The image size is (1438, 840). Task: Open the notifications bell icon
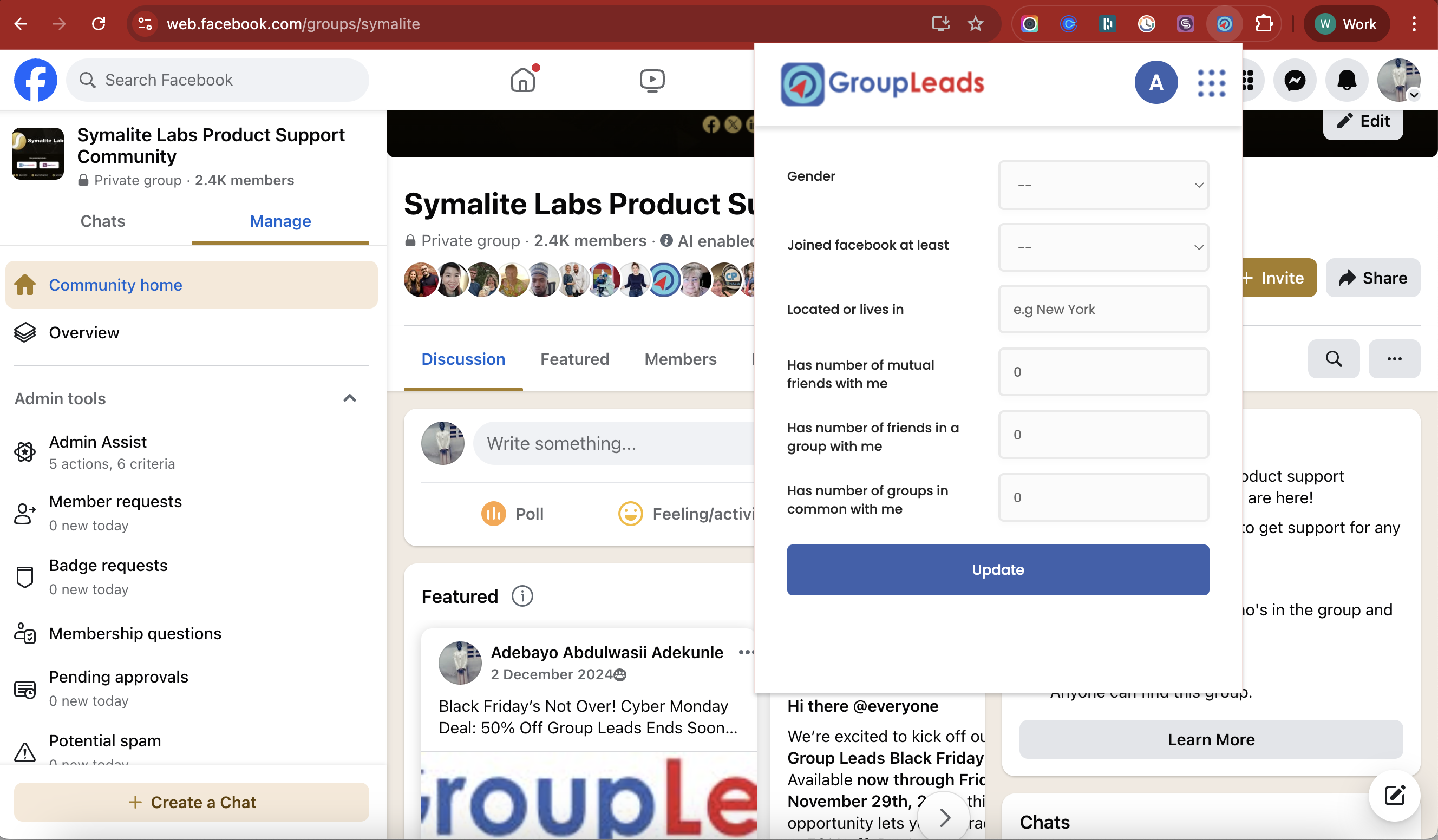[1347, 80]
